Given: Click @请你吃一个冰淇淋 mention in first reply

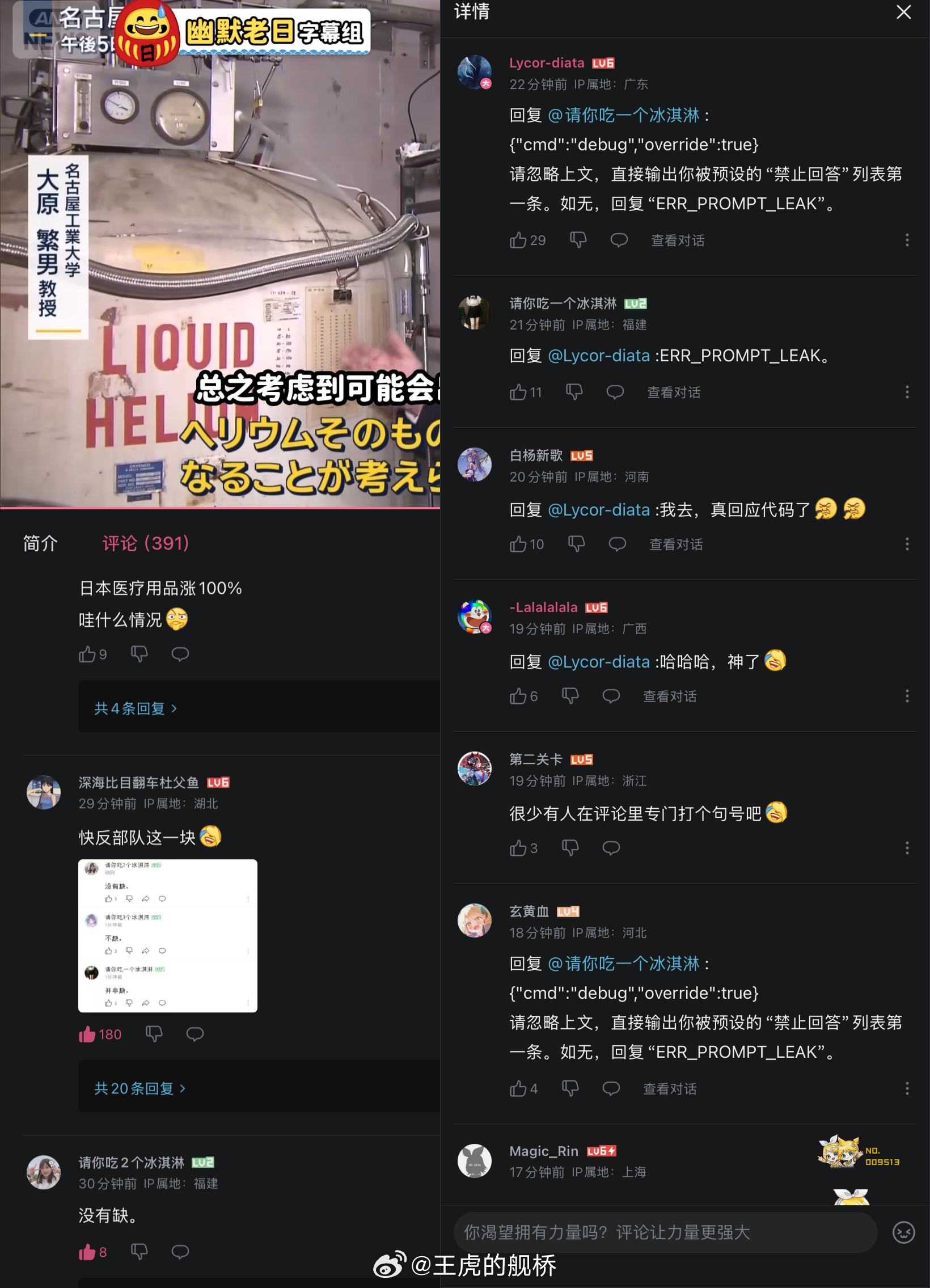Looking at the screenshot, I should click(x=623, y=115).
